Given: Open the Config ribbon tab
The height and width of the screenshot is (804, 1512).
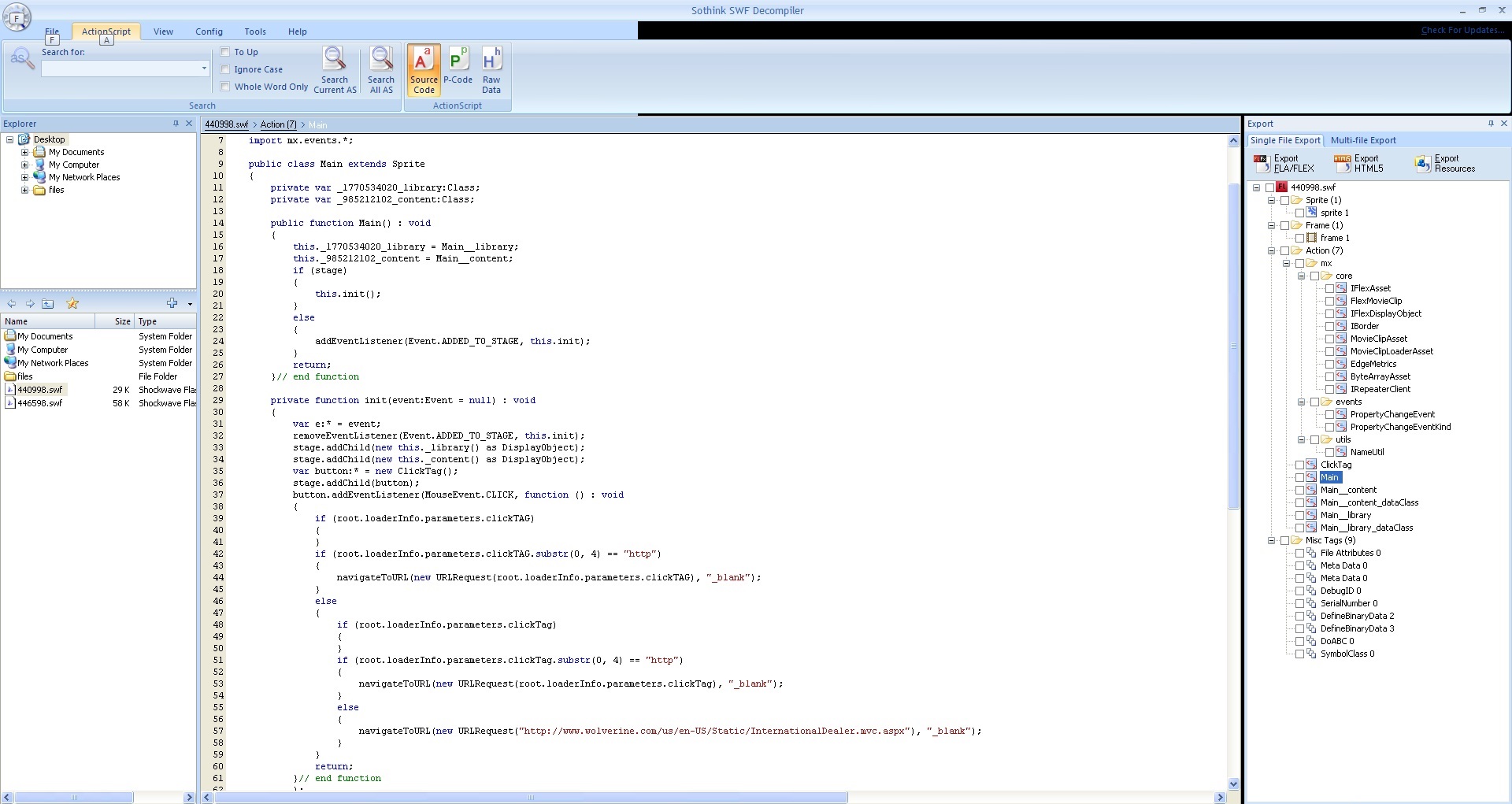Looking at the screenshot, I should click(209, 31).
